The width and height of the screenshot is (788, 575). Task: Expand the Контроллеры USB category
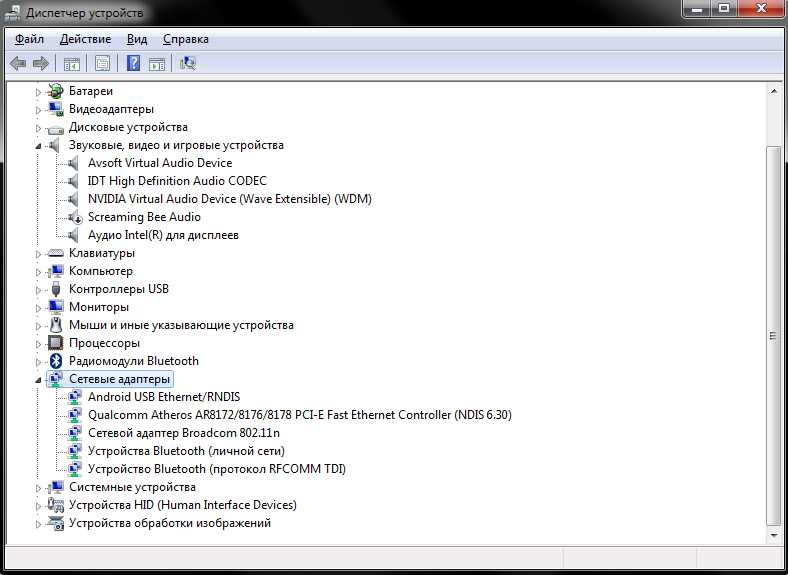[x=38, y=290]
